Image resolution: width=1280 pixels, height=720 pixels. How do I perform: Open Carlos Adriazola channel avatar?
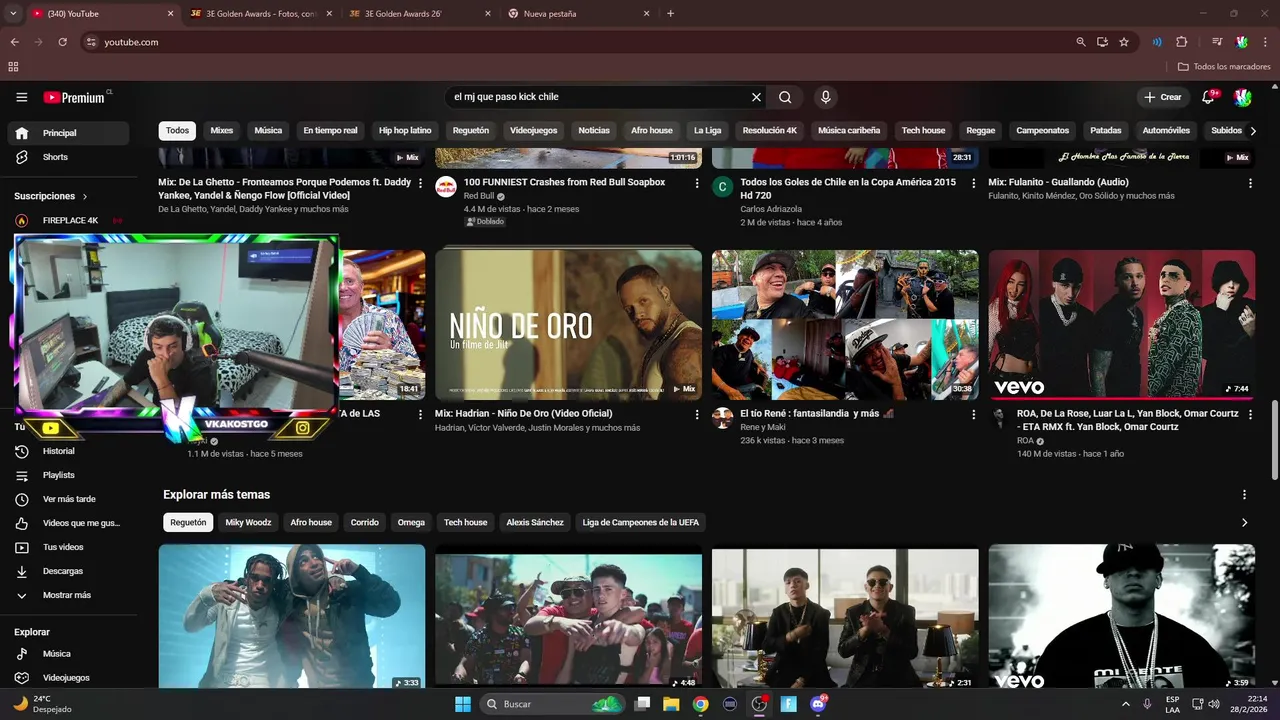(723, 187)
